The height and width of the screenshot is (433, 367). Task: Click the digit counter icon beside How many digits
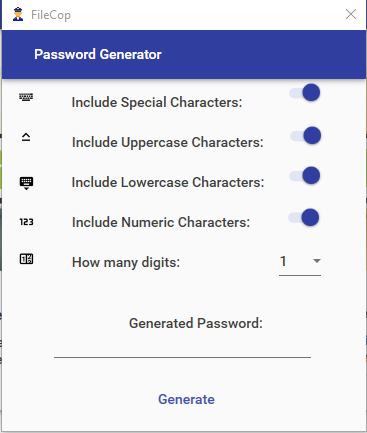26,259
